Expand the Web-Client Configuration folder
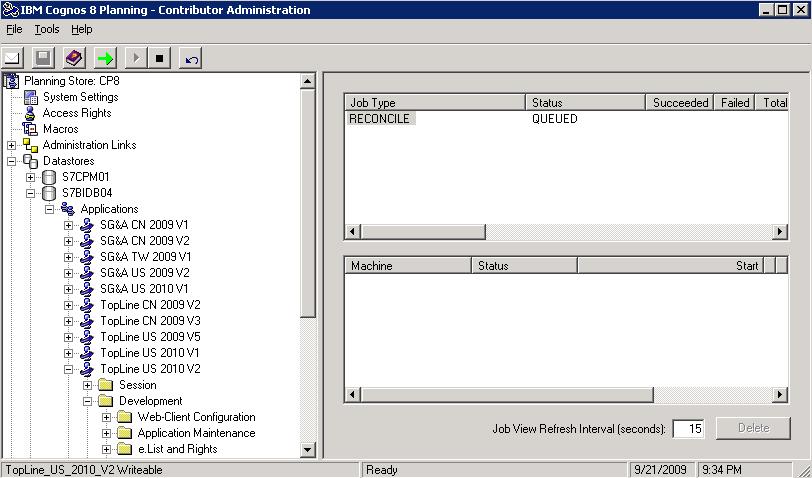The height and width of the screenshot is (478, 812). pyautogui.click(x=106, y=417)
